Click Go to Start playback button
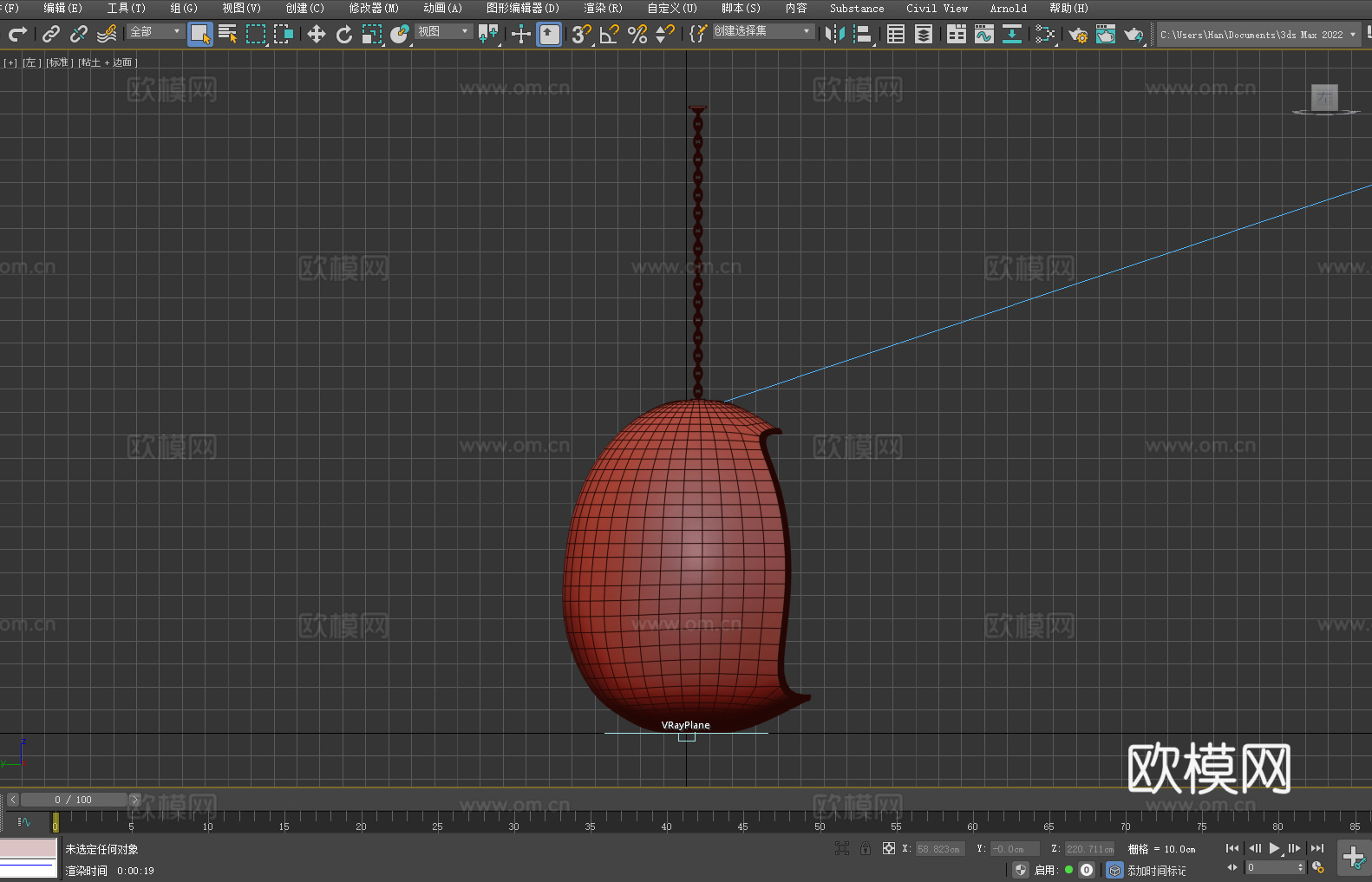The width and height of the screenshot is (1372, 882). 1232,848
